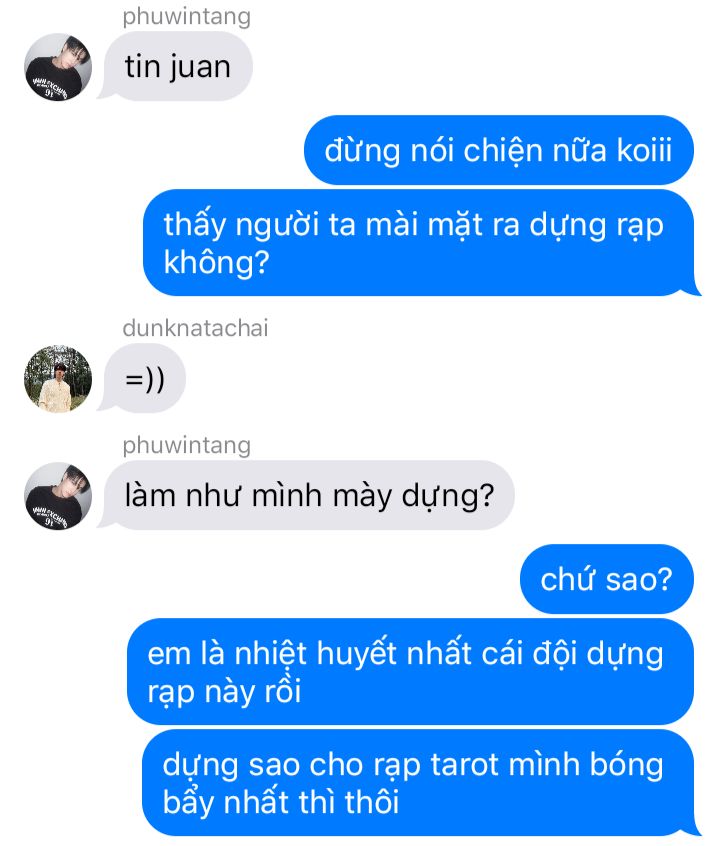Tap the "làm như mình mày dựng?" message
Screen dimensions: 720x846
307,495
